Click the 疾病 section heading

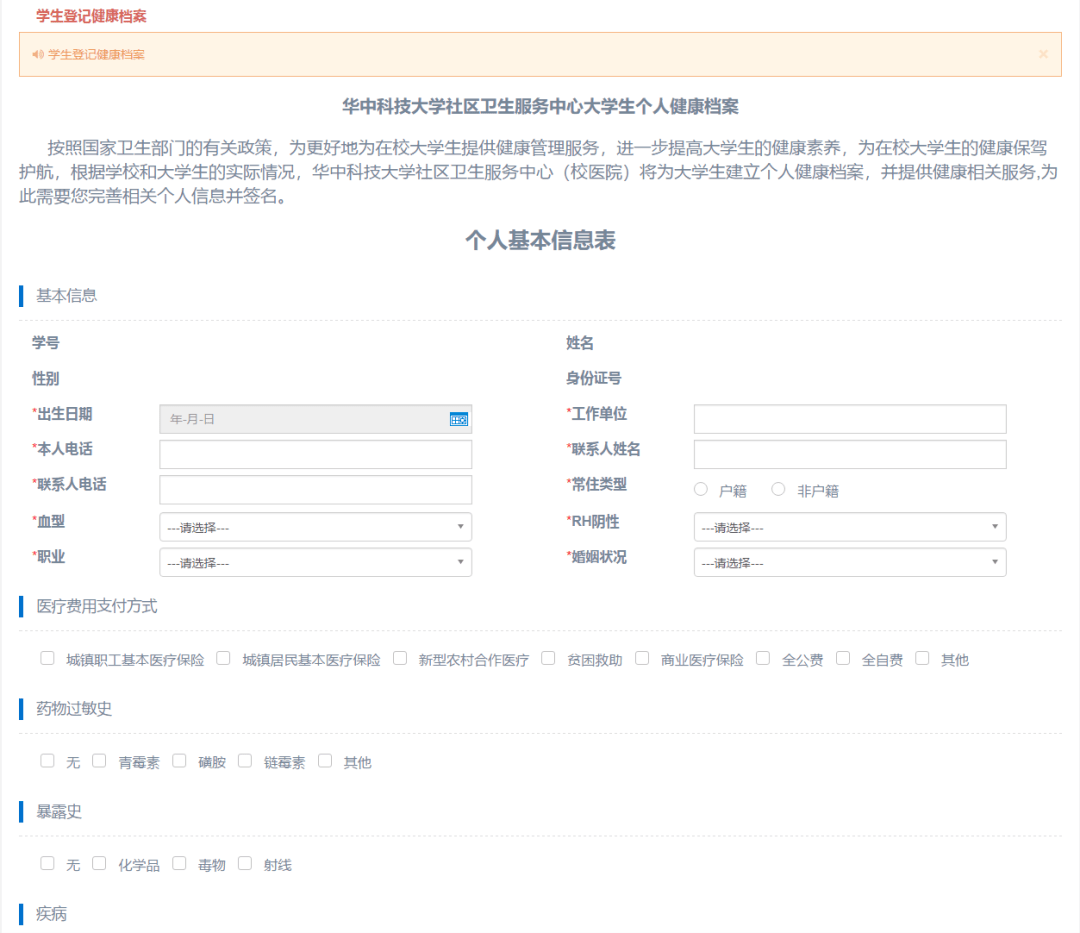point(51,914)
